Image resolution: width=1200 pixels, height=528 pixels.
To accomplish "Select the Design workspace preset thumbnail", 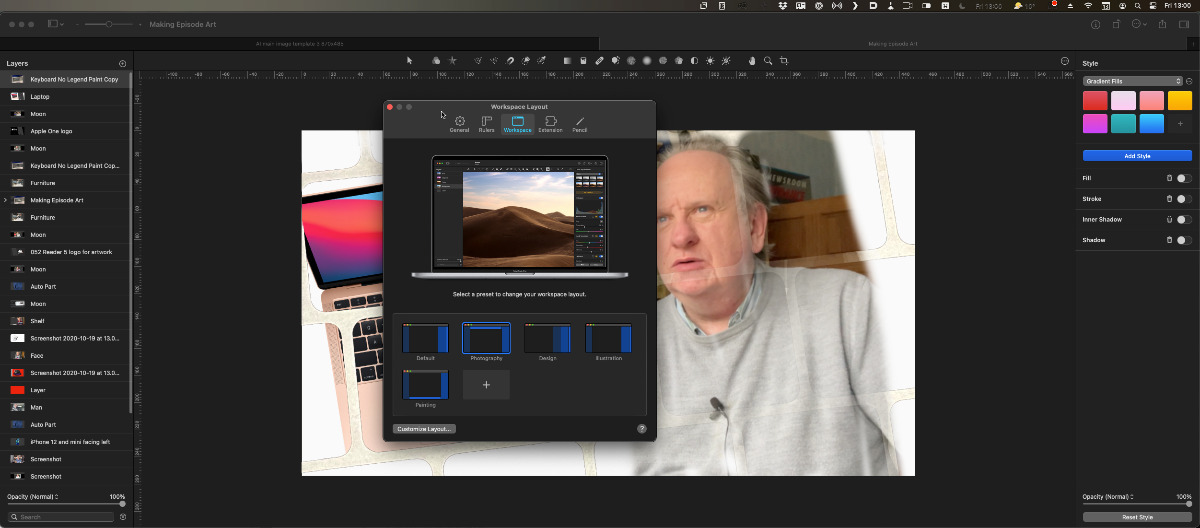I will coord(547,340).
